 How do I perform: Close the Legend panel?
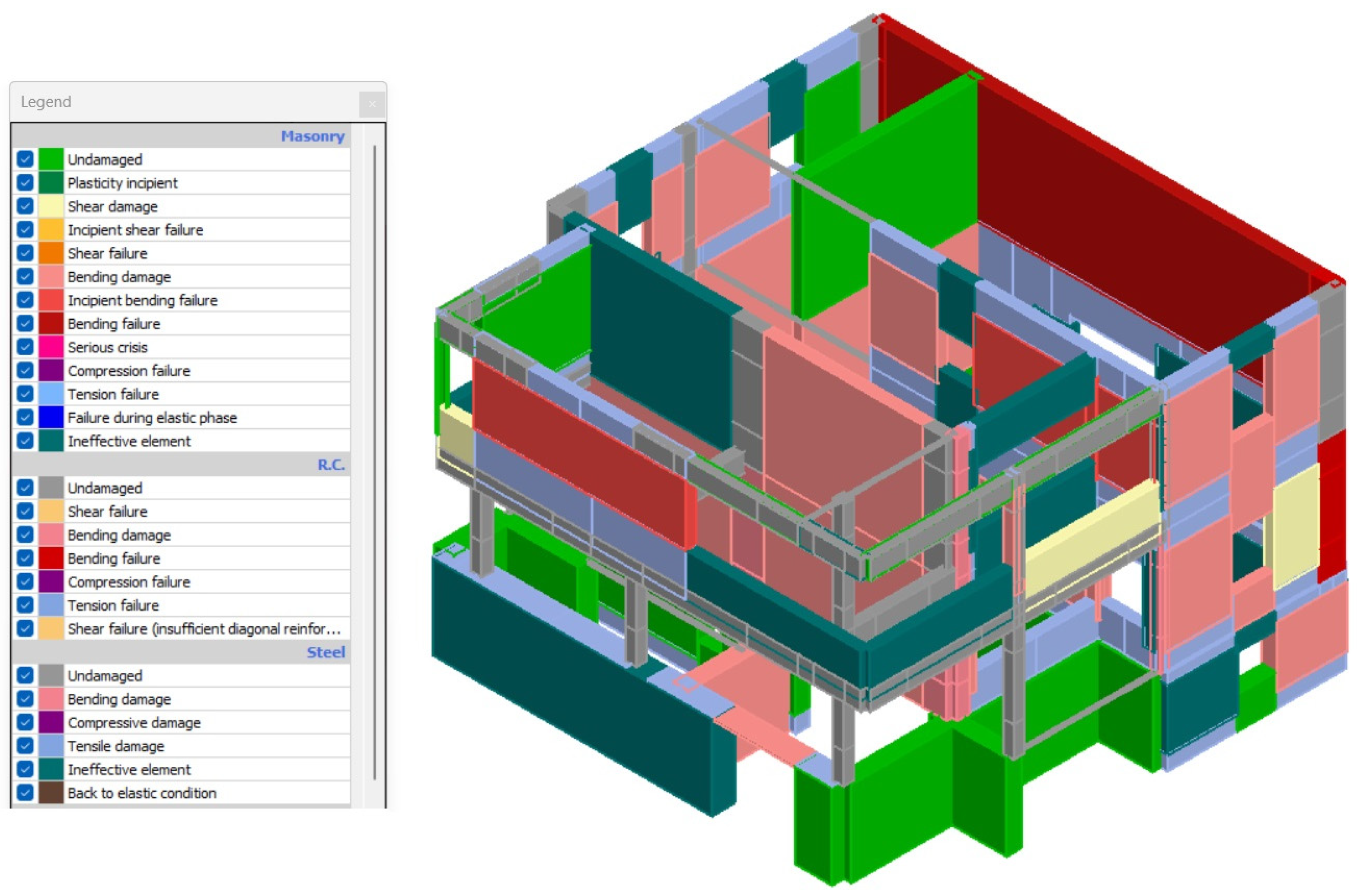pos(372,104)
